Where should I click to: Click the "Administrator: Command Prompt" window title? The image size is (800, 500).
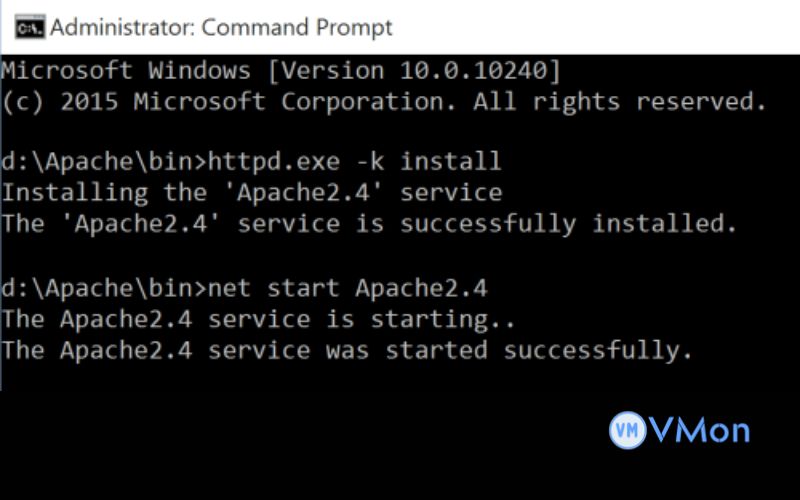coord(221,27)
